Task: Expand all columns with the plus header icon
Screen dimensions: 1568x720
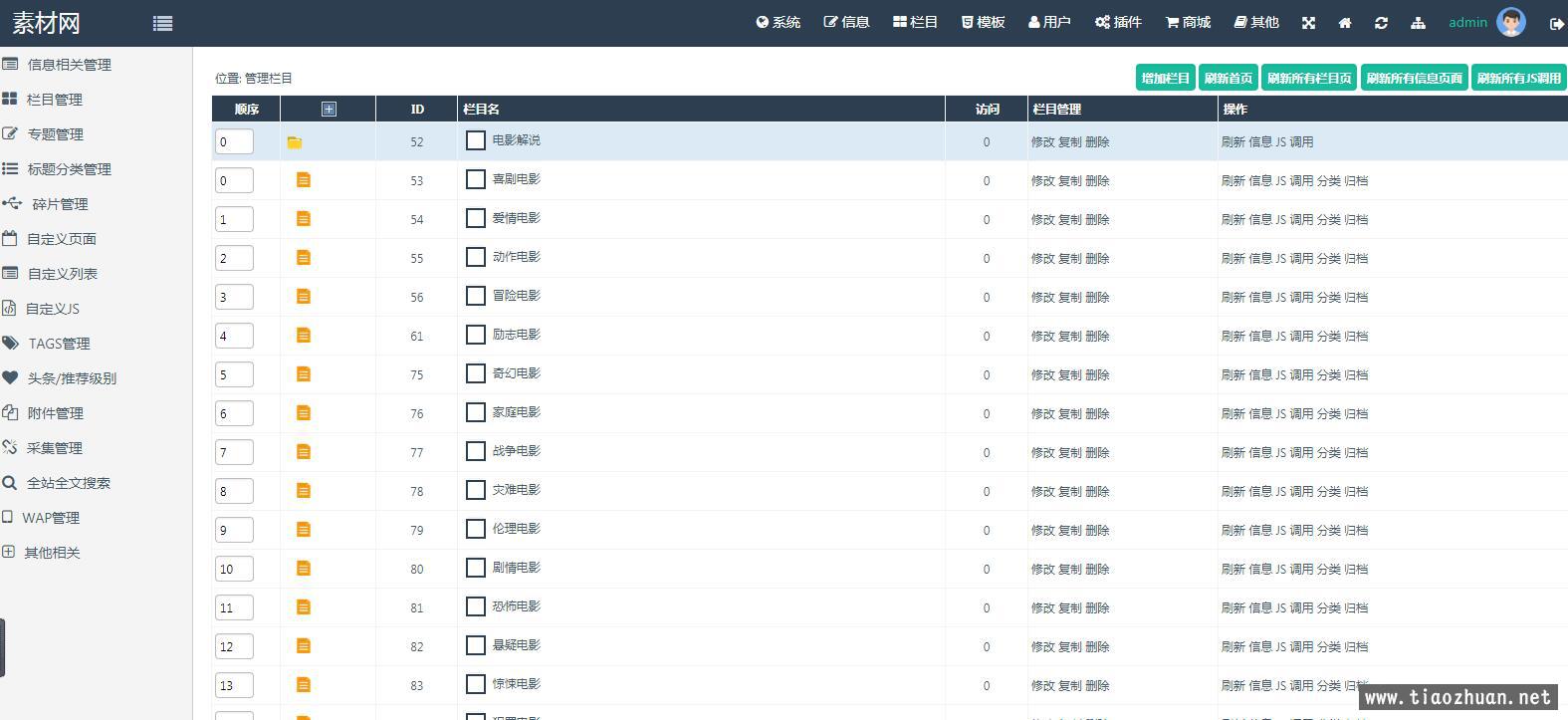Action: click(x=329, y=110)
